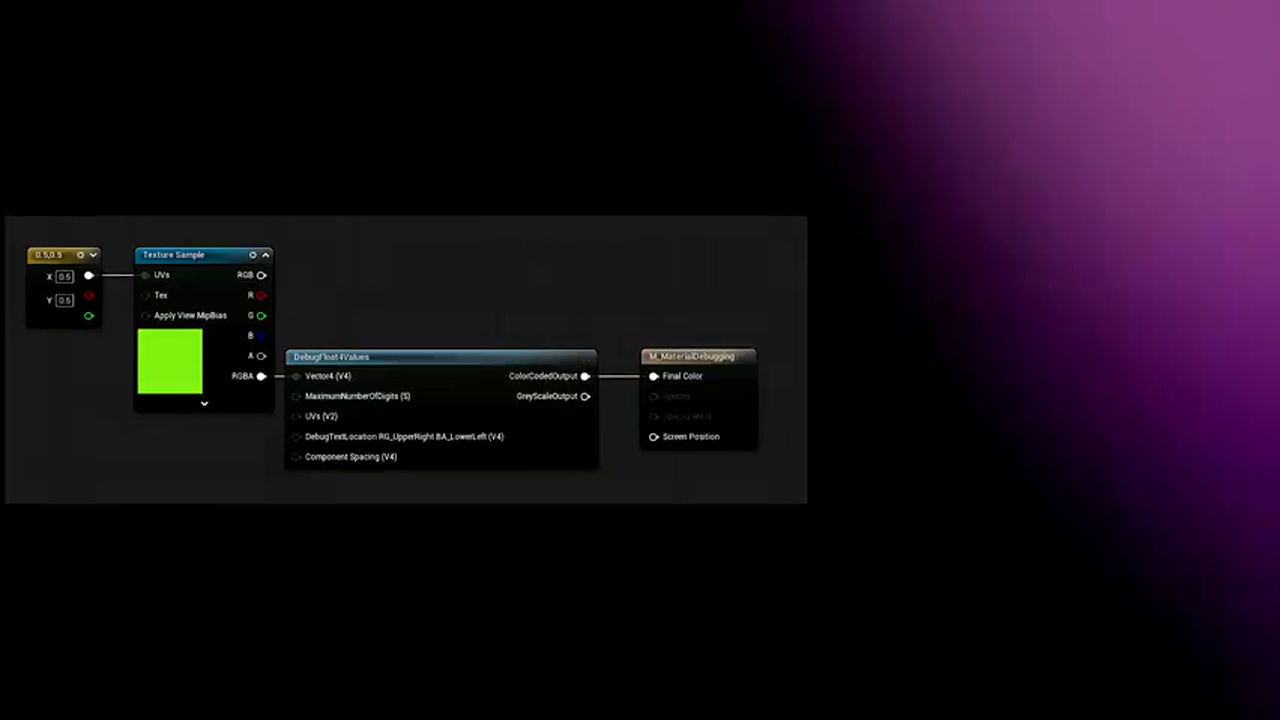Image resolution: width=1280 pixels, height=720 pixels.
Task: Select the alpha A output pin
Action: click(x=261, y=356)
